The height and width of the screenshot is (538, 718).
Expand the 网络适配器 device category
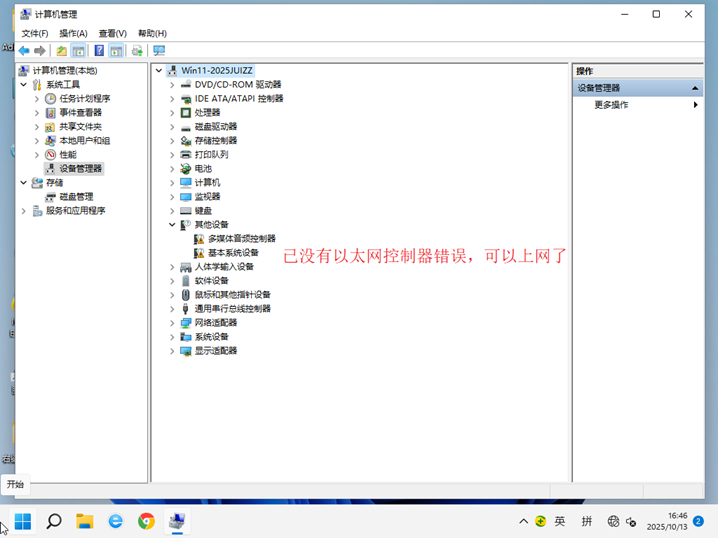173,323
